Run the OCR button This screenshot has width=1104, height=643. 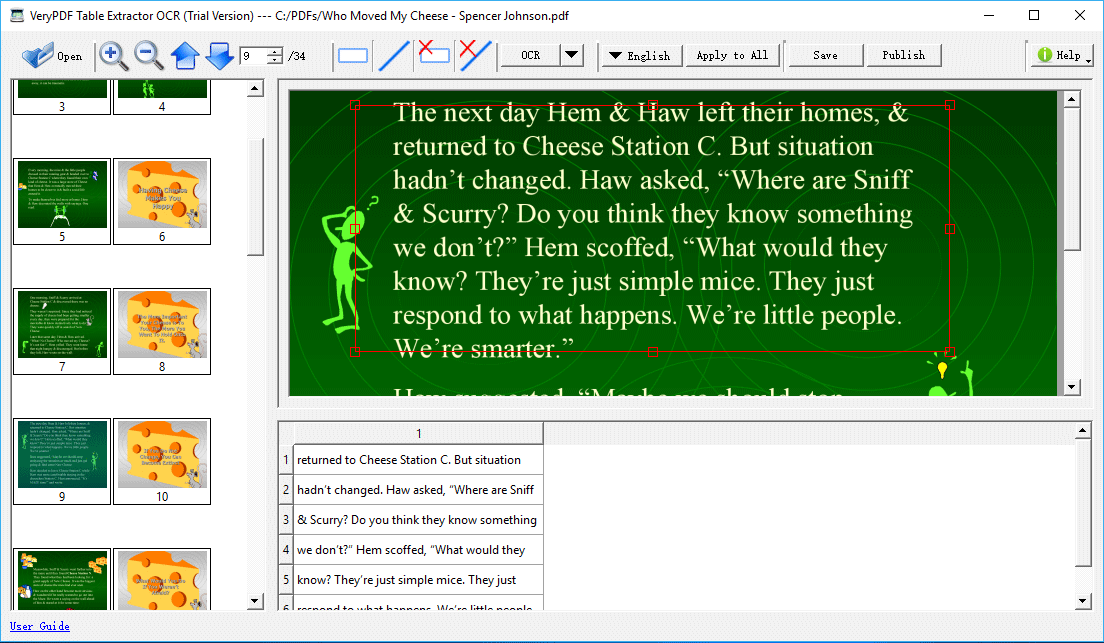point(531,55)
